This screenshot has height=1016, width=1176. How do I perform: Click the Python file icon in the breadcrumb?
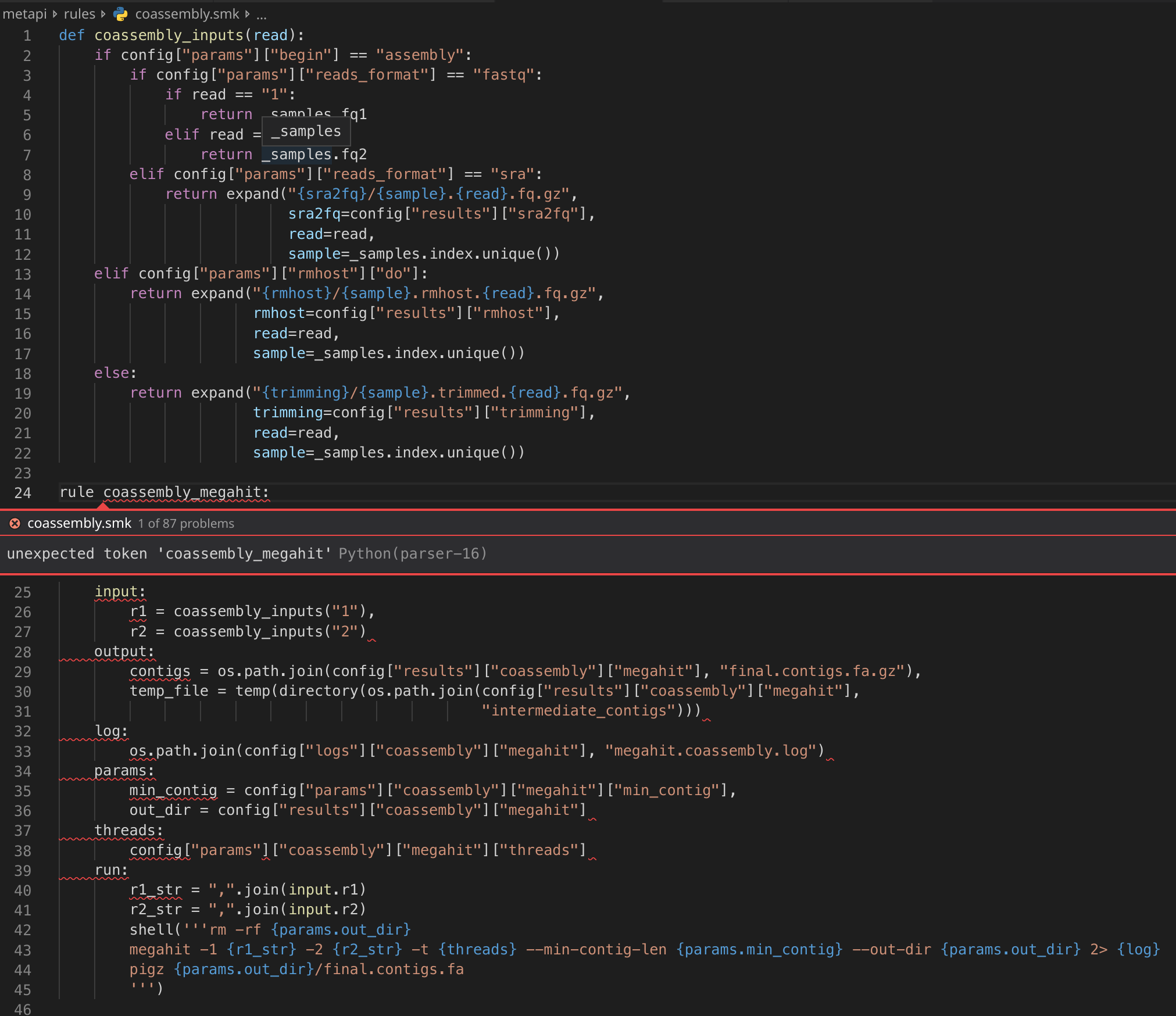click(120, 14)
